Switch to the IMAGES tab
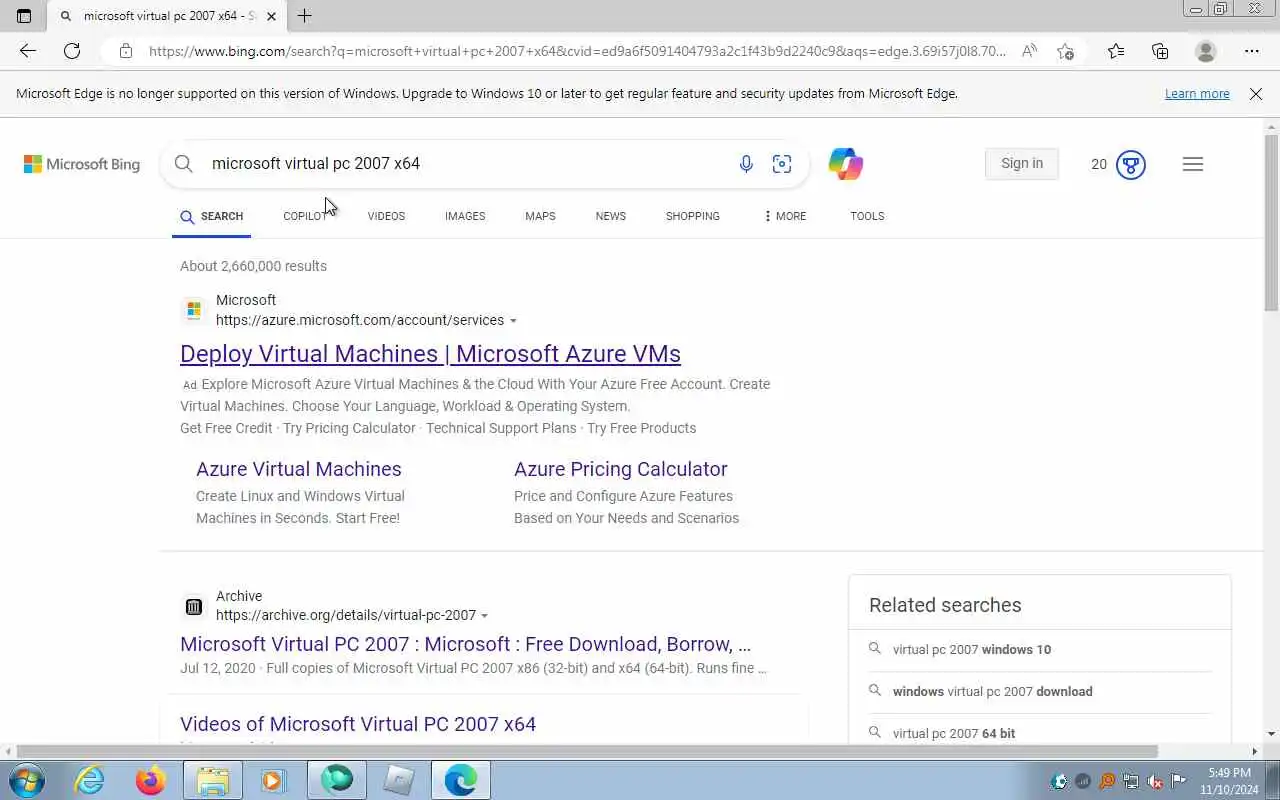 pos(465,216)
